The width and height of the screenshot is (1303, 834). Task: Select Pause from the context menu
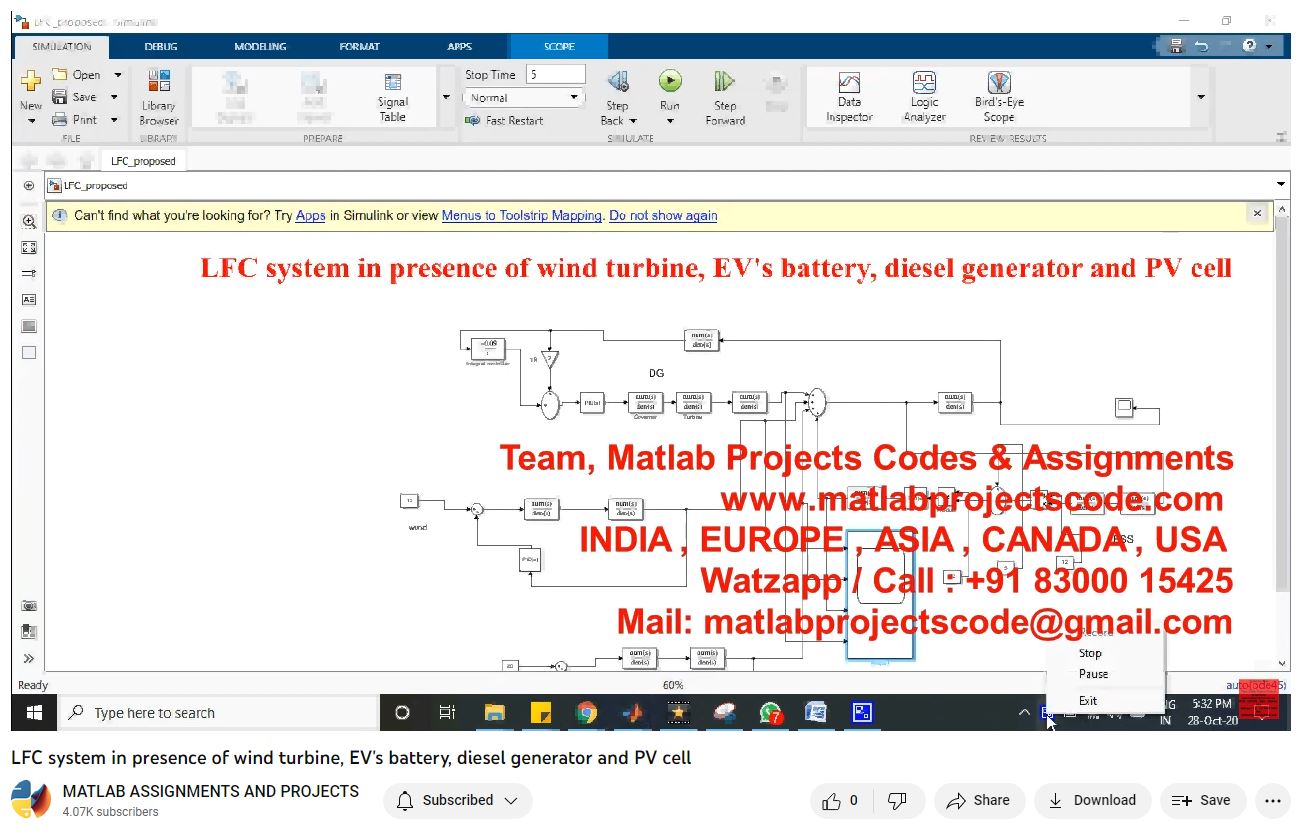[x=1091, y=674]
